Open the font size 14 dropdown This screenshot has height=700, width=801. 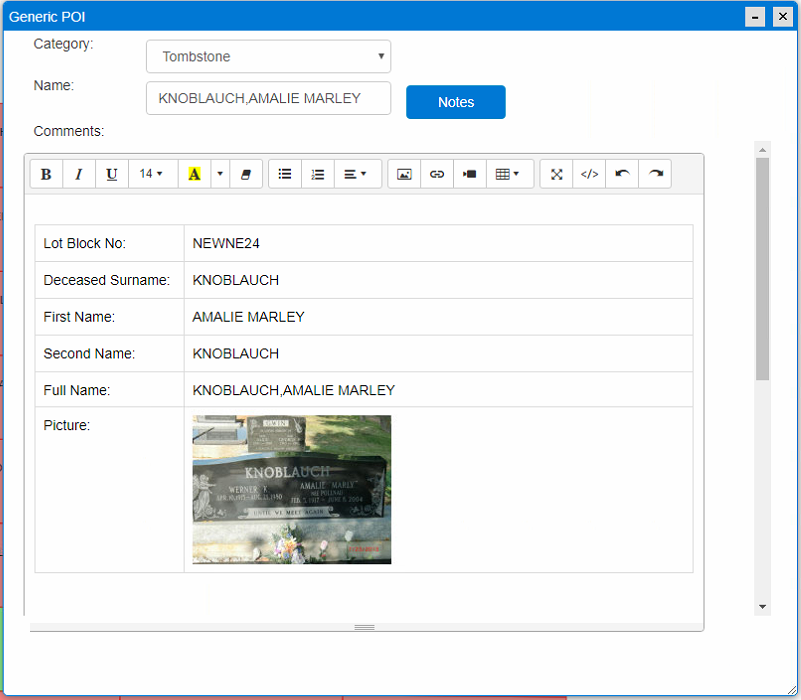pyautogui.click(x=152, y=174)
